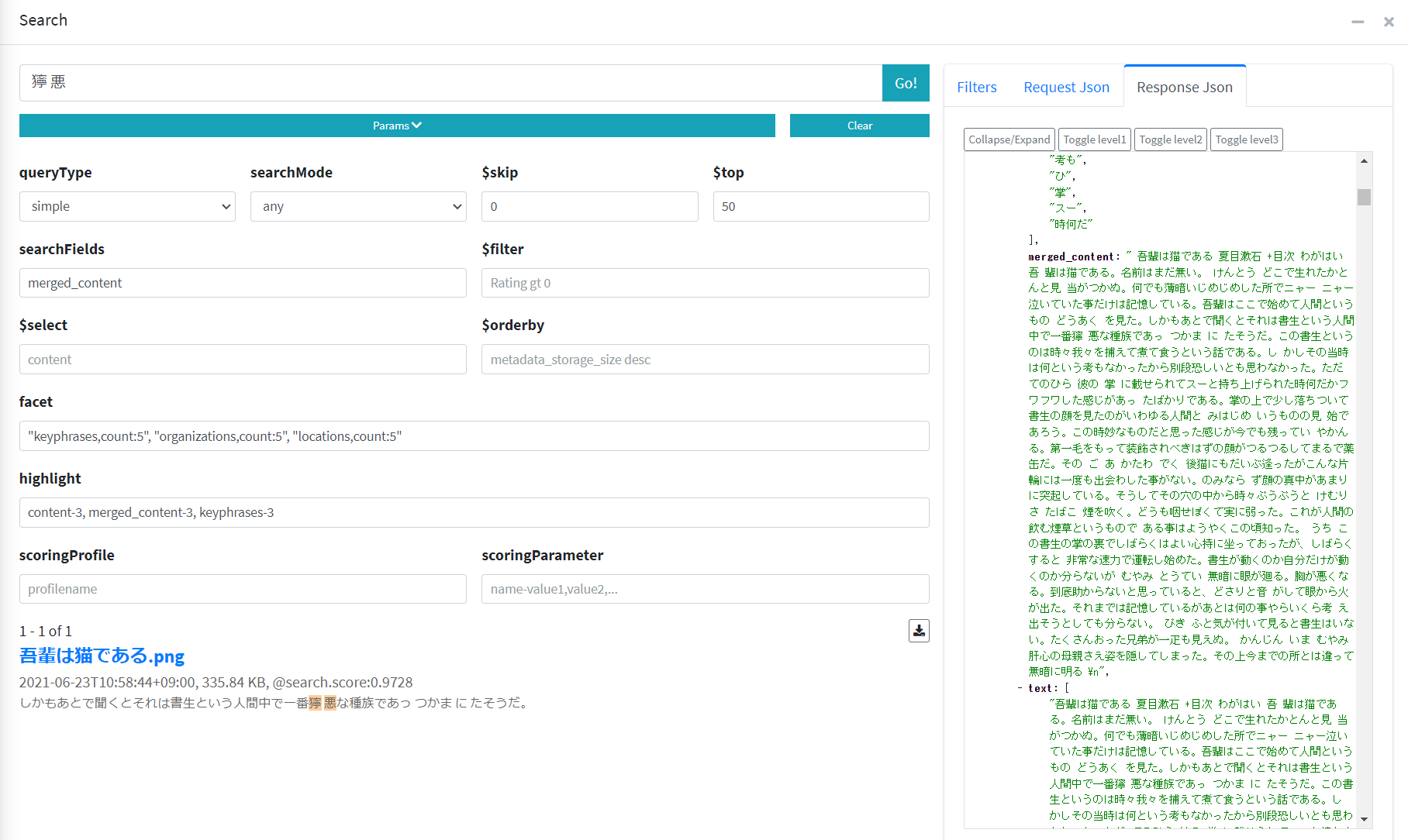This screenshot has width=1408, height=840.
Task: Open the searchMode dropdown
Action: 358,206
